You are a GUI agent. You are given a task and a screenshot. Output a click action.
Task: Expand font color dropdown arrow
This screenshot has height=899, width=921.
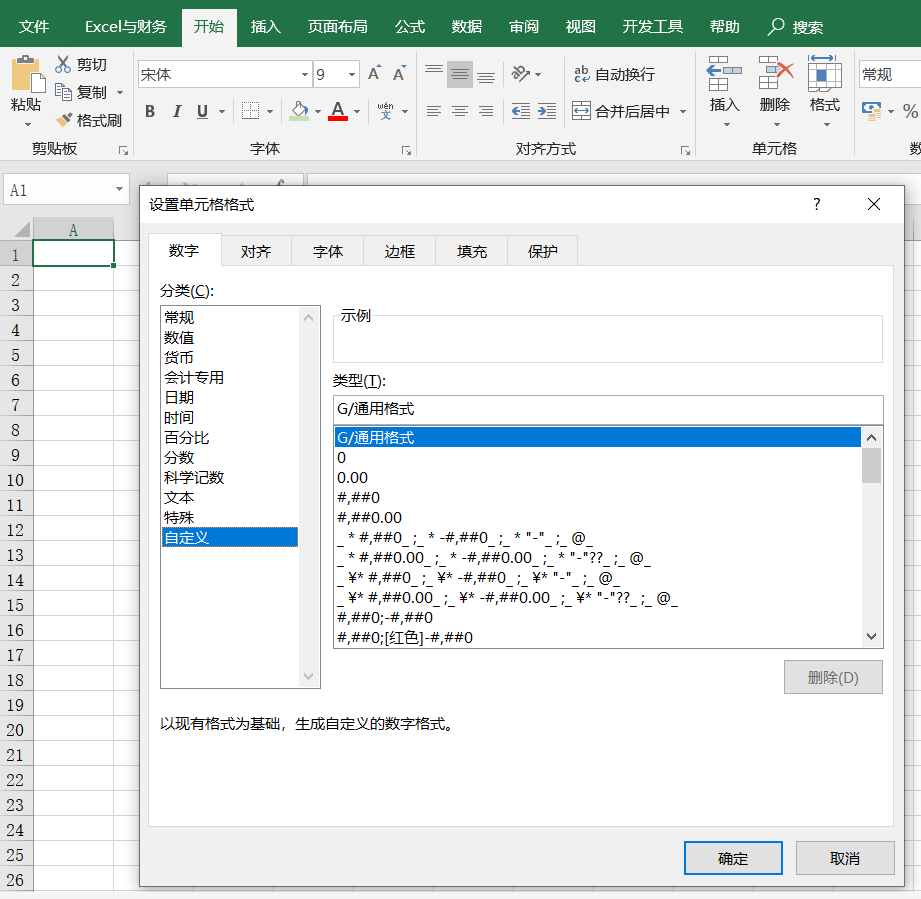(357, 111)
